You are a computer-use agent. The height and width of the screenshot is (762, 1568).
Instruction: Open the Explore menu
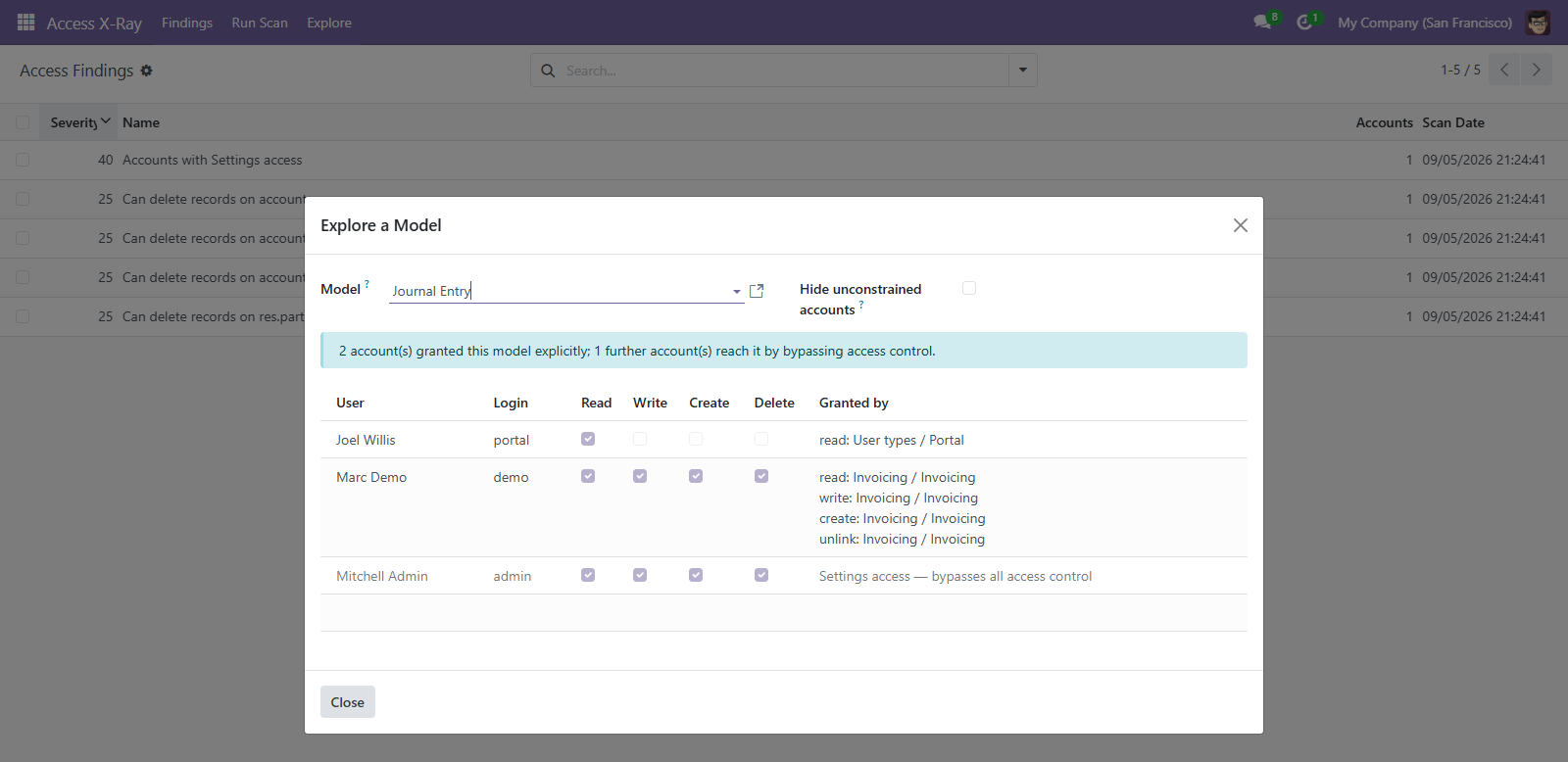pyautogui.click(x=329, y=23)
